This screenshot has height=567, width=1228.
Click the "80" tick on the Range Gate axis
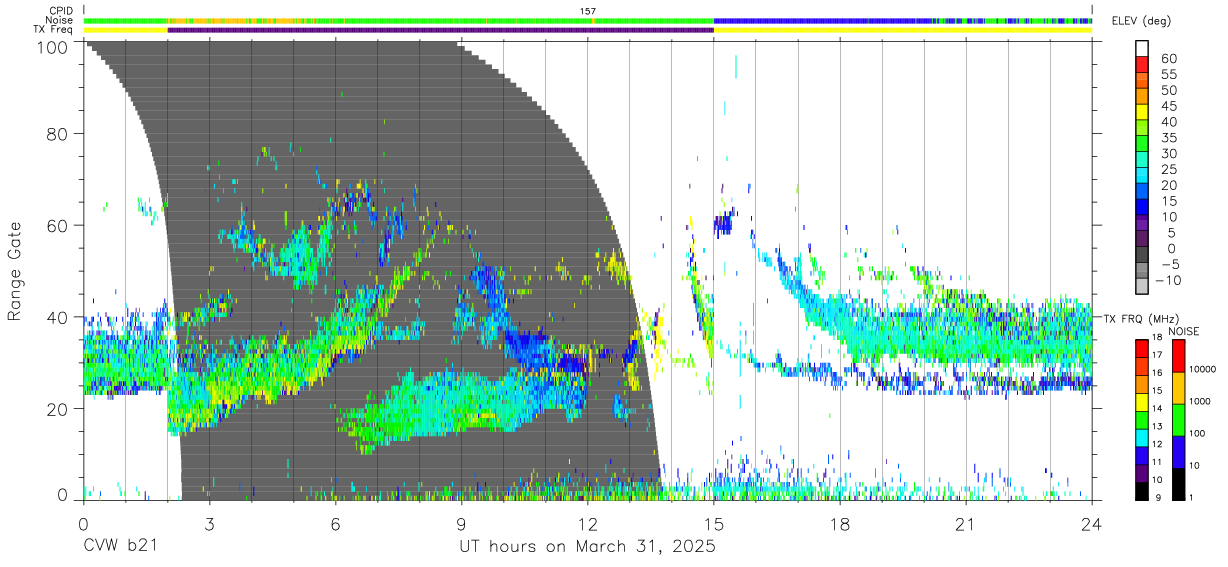[58, 133]
